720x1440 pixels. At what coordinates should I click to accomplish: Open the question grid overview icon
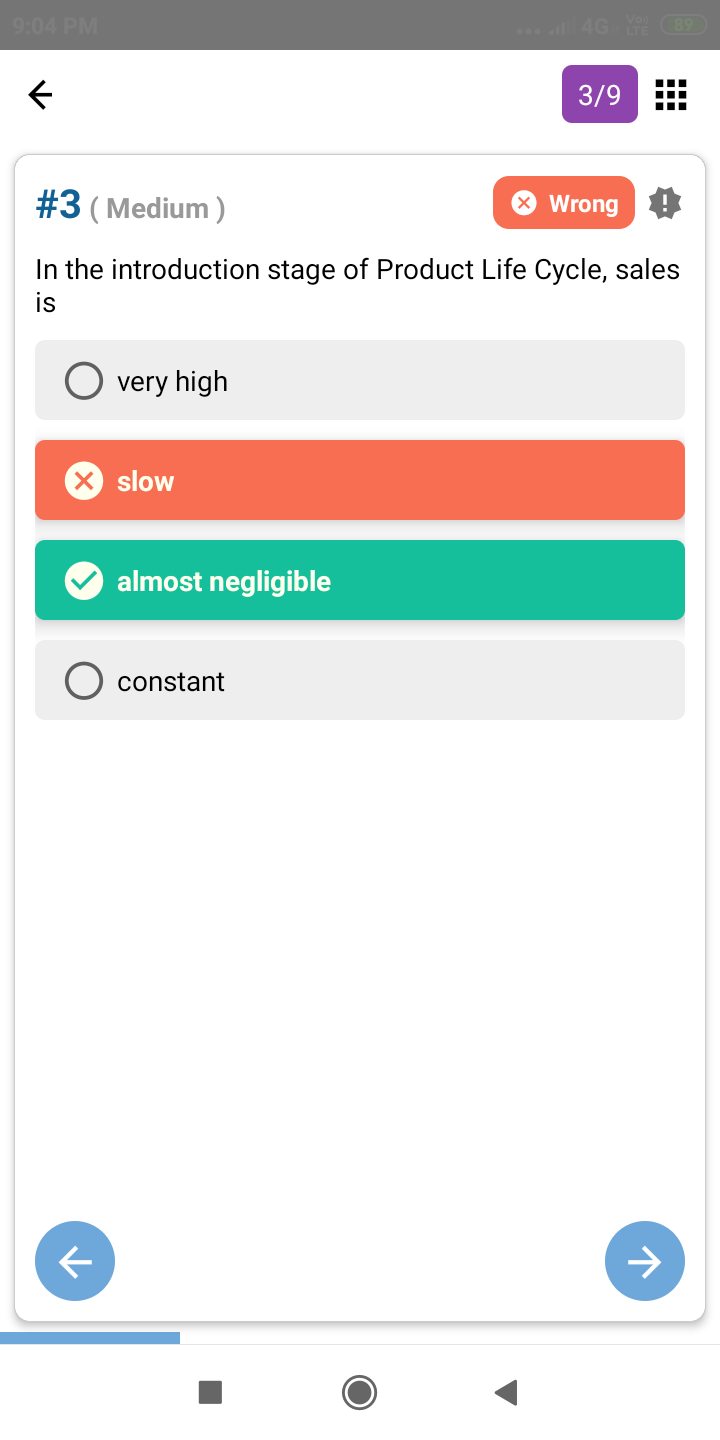[670, 95]
